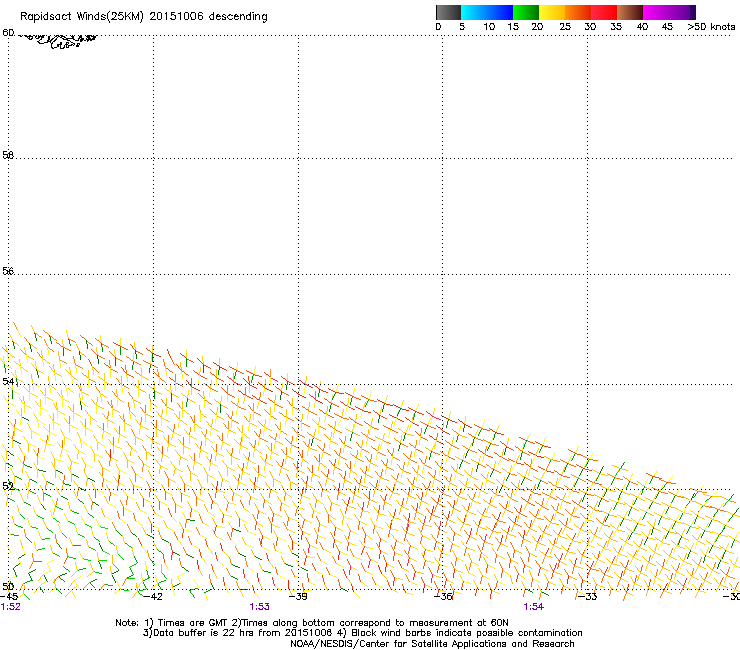Click the '>50 knots' legend label

click(x=711, y=27)
